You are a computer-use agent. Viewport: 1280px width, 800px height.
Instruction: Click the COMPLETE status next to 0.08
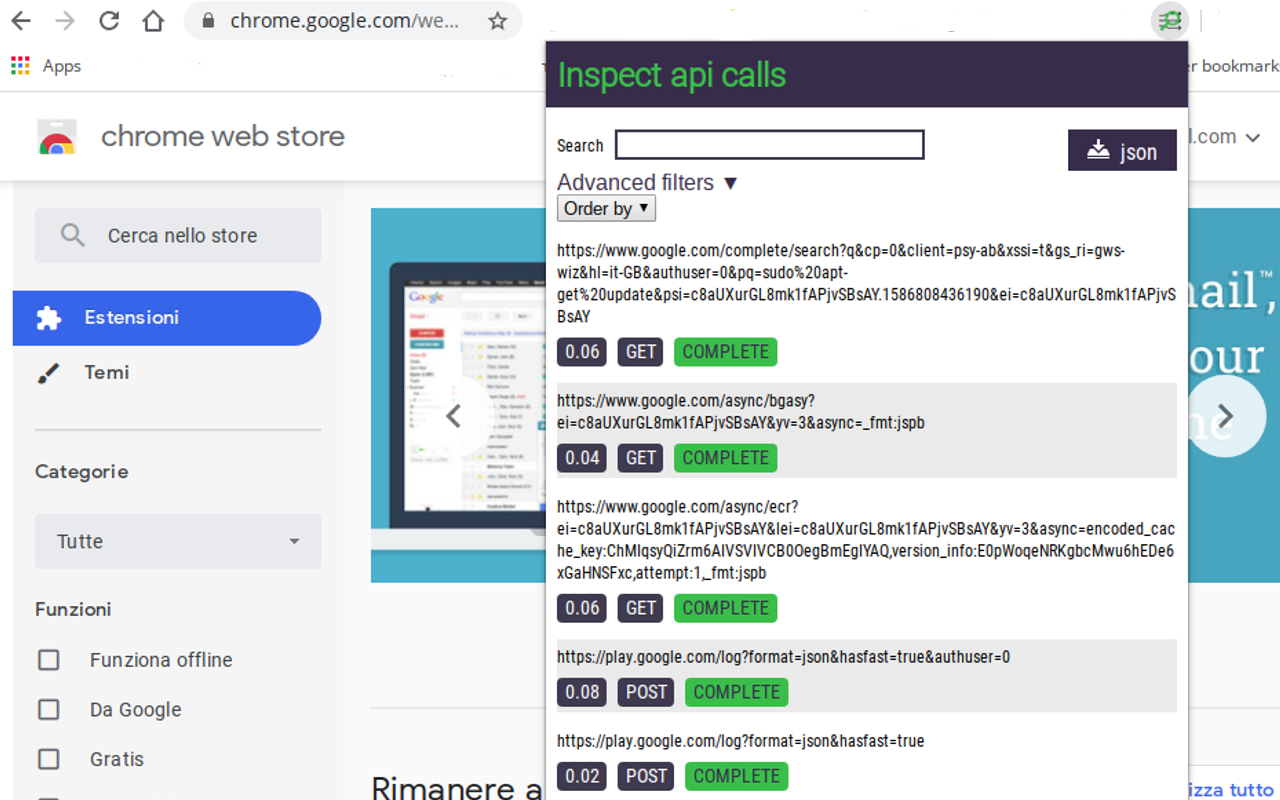pyautogui.click(x=736, y=692)
